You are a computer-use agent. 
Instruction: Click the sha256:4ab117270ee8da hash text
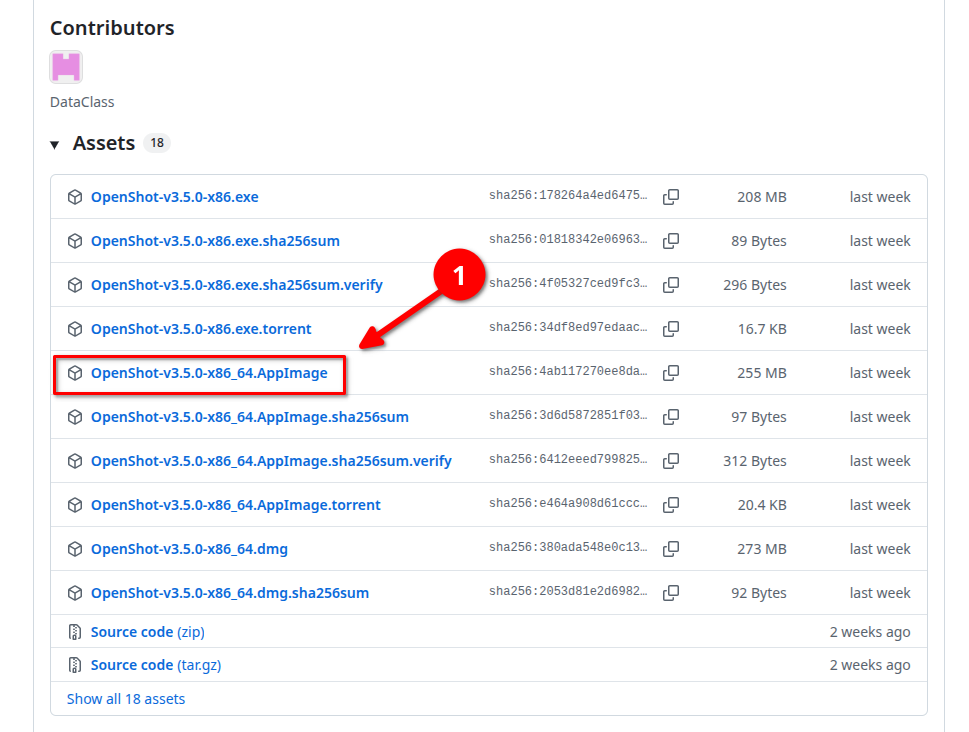(568, 372)
